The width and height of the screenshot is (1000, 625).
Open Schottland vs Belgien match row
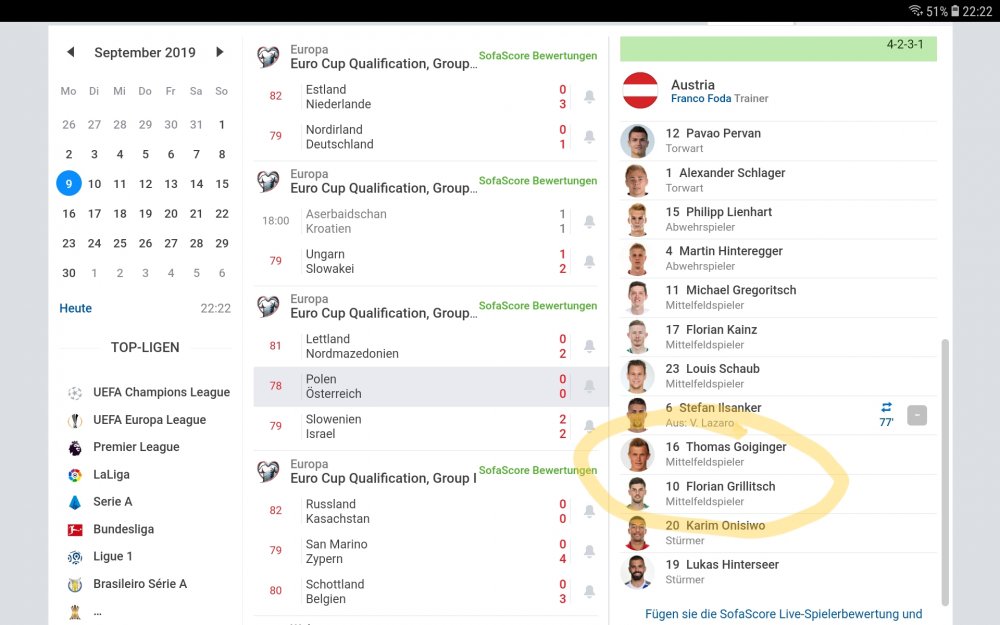(x=430, y=592)
